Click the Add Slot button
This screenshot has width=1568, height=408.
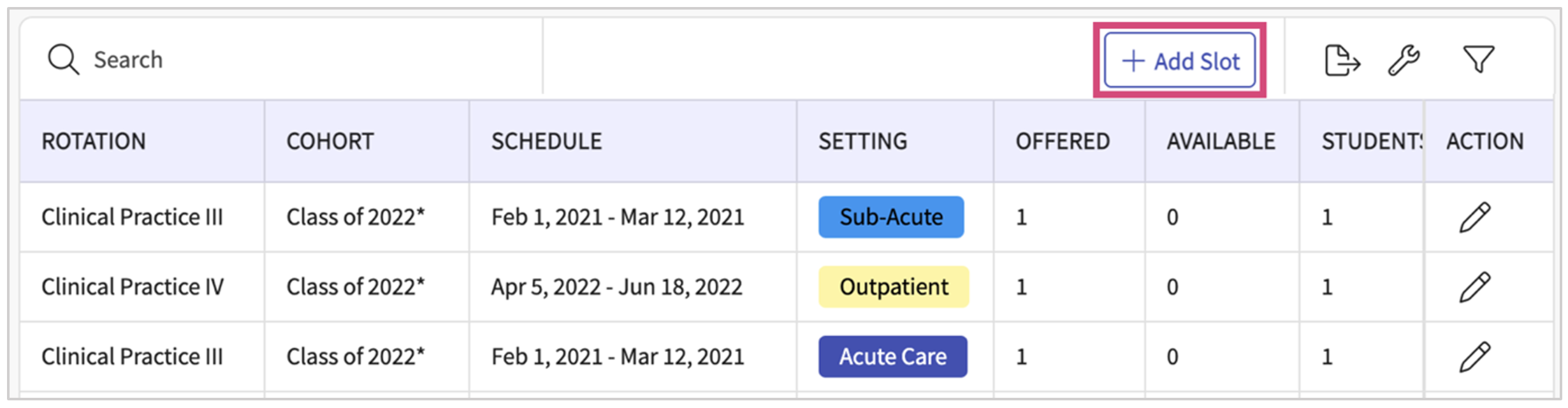(x=1179, y=61)
